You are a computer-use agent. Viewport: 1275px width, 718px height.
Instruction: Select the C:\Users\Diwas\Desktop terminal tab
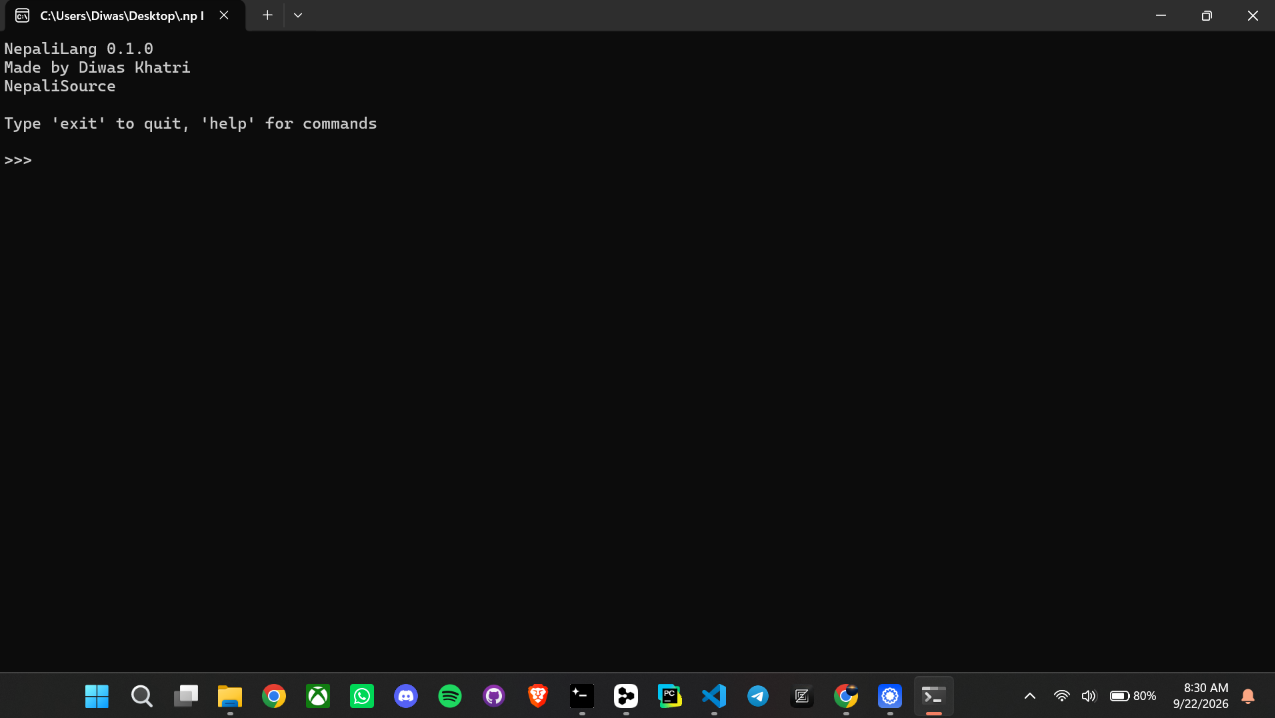click(x=124, y=16)
